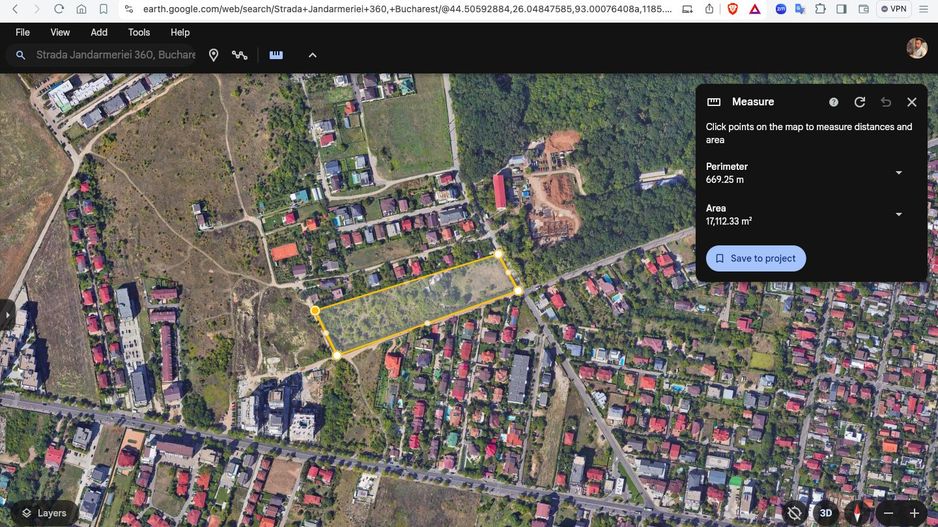The image size is (938, 527).
Task: Click the compass to reset north
Action: [x=857, y=513]
